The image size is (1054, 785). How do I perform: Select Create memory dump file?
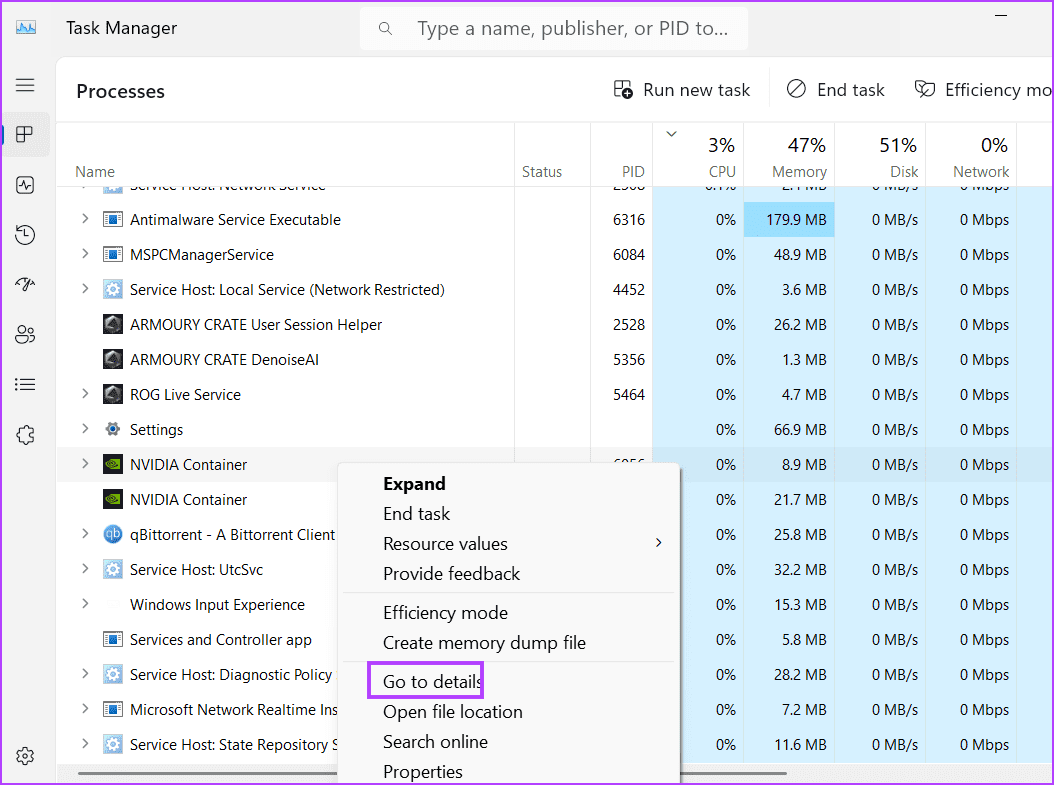[509, 643]
